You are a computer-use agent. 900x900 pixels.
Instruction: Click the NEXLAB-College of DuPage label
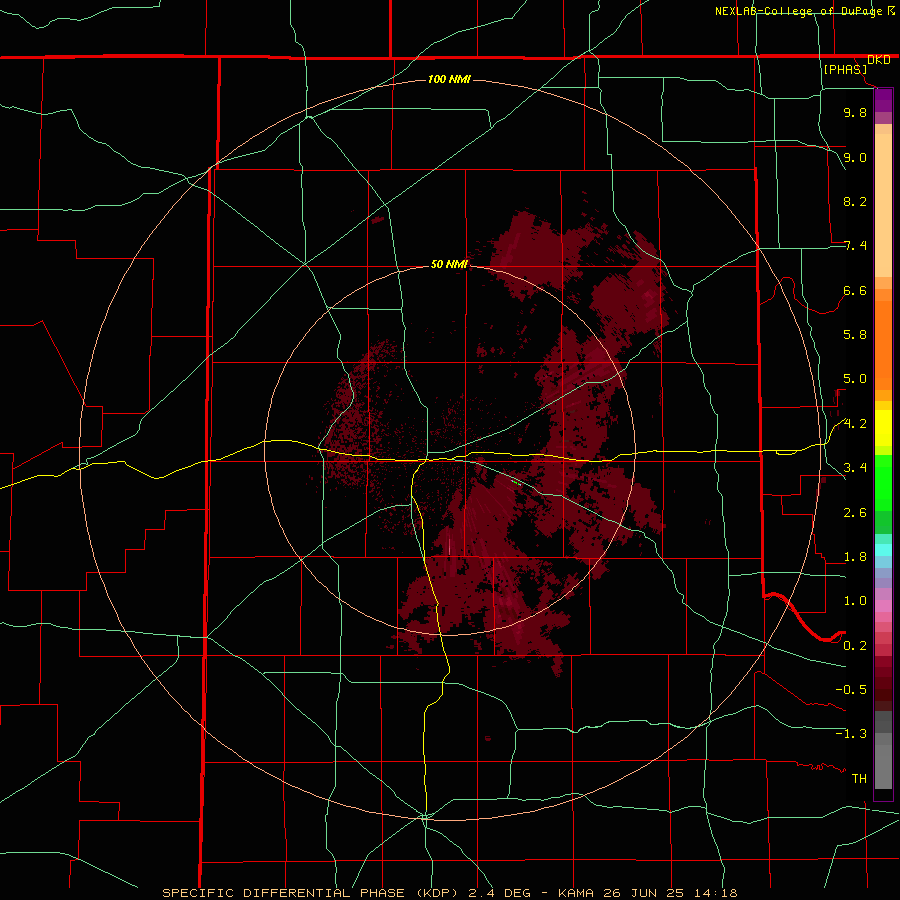[798, 11]
